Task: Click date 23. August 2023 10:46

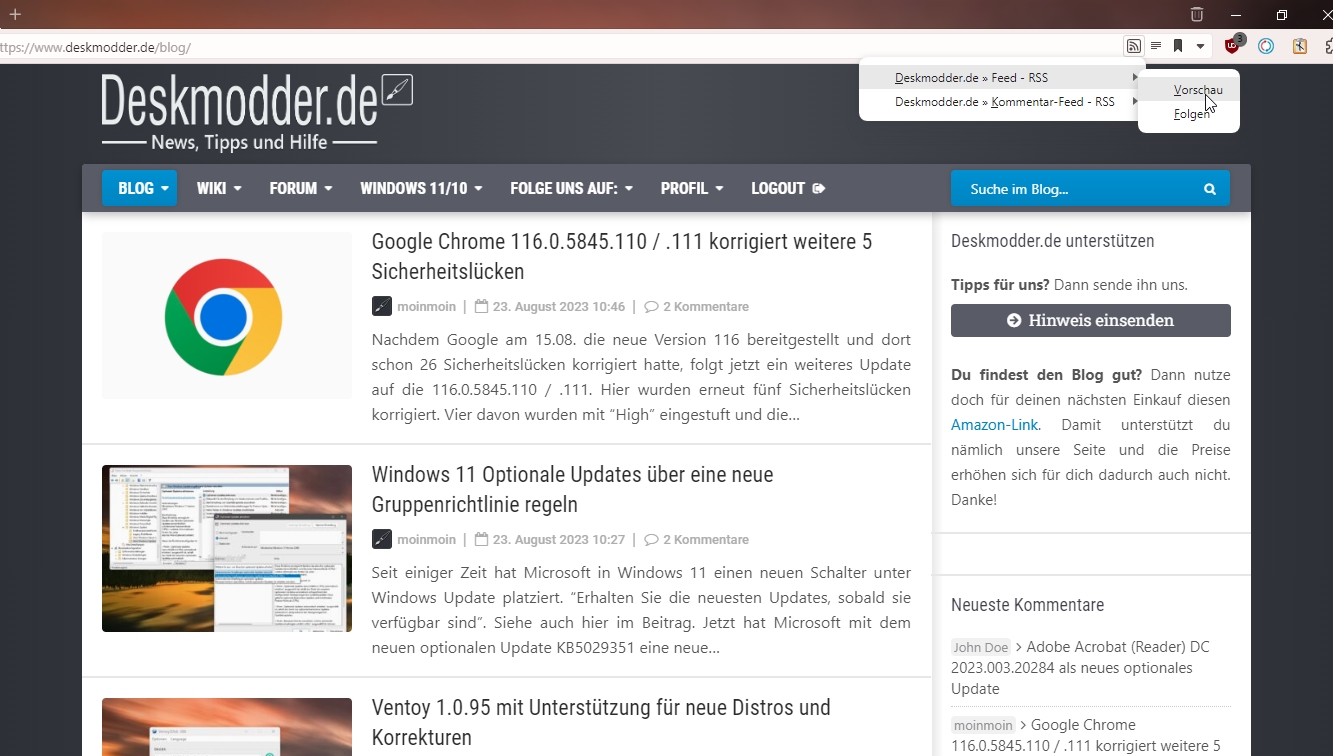Action: (559, 306)
